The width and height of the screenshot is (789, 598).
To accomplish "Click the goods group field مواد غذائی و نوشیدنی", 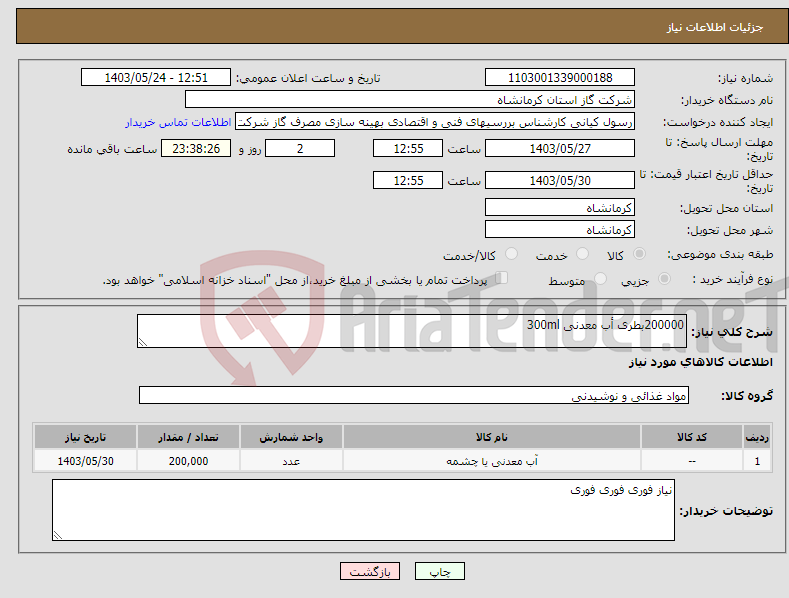I will [x=414, y=396].
